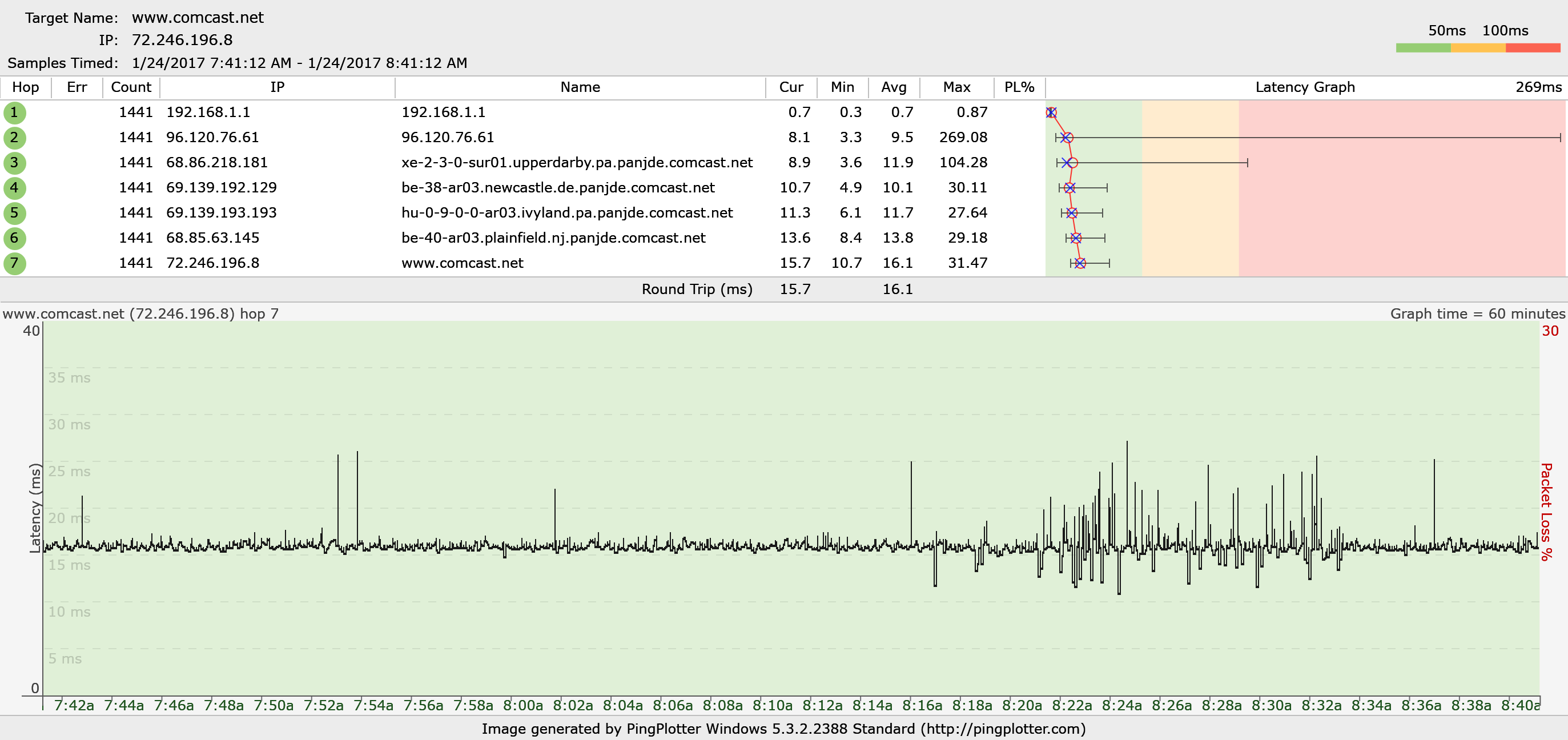Click the PingPlotter footer credit text
This screenshot has width=1568, height=740.
point(784,729)
